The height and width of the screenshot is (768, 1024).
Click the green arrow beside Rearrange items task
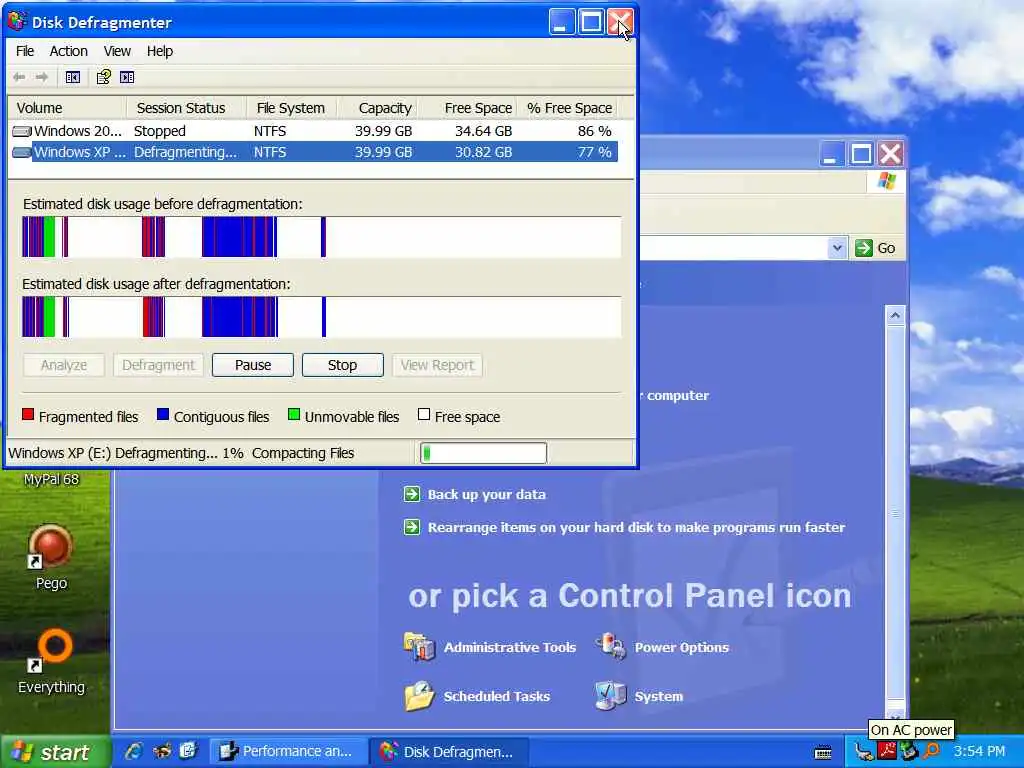(x=412, y=526)
